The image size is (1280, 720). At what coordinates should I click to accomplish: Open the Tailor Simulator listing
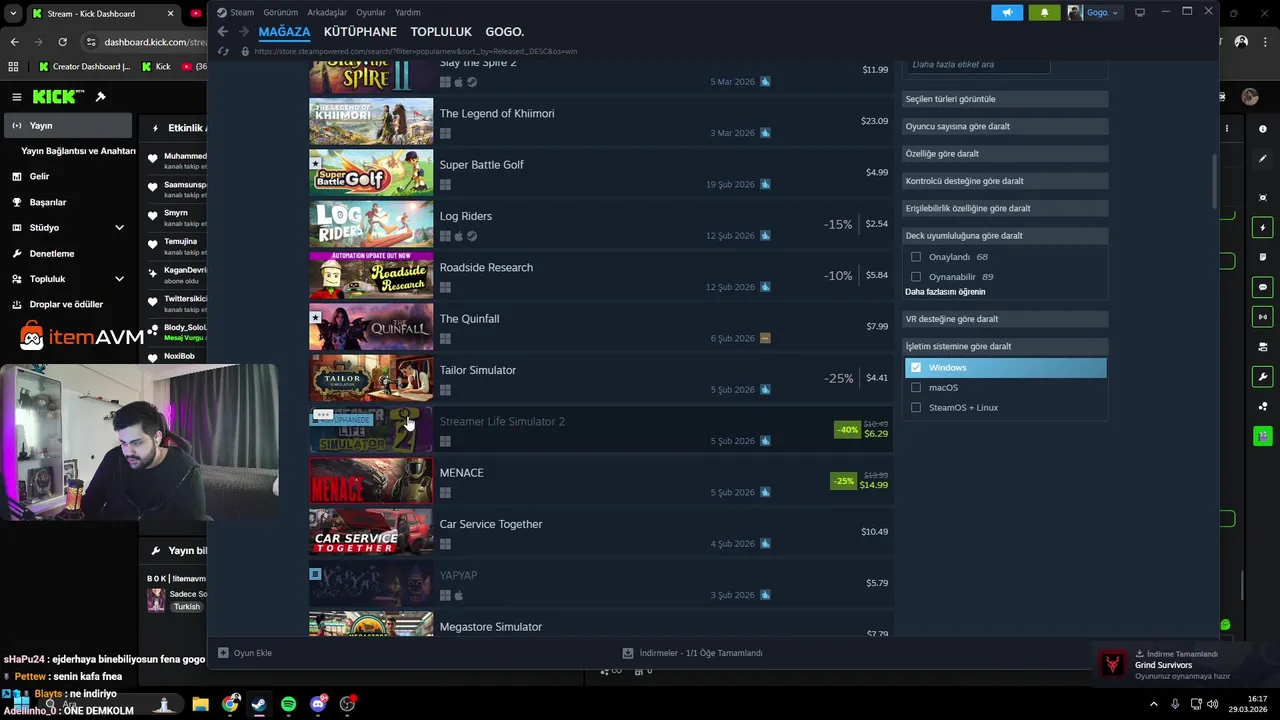pos(600,379)
